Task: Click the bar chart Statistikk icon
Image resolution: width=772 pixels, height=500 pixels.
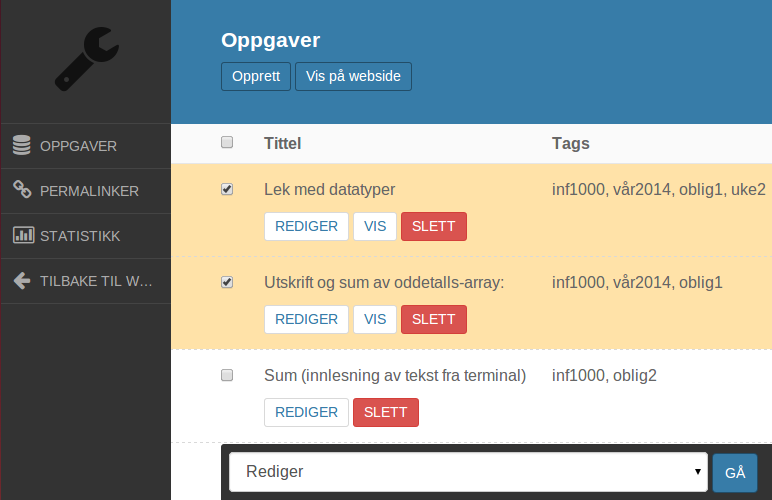Action: (x=23, y=235)
